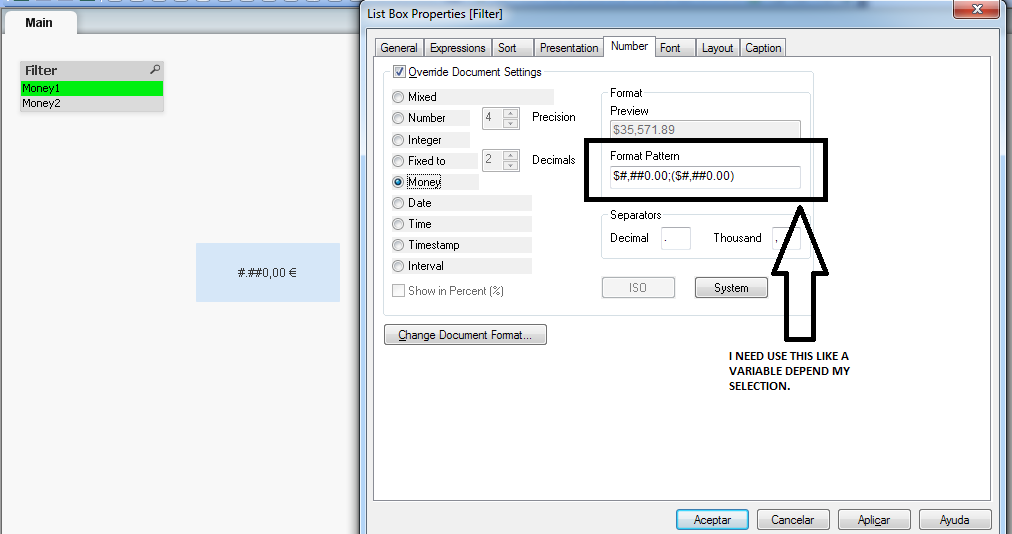Toggle Override Document Settings checkbox
The height and width of the screenshot is (534, 1012).
(400, 72)
